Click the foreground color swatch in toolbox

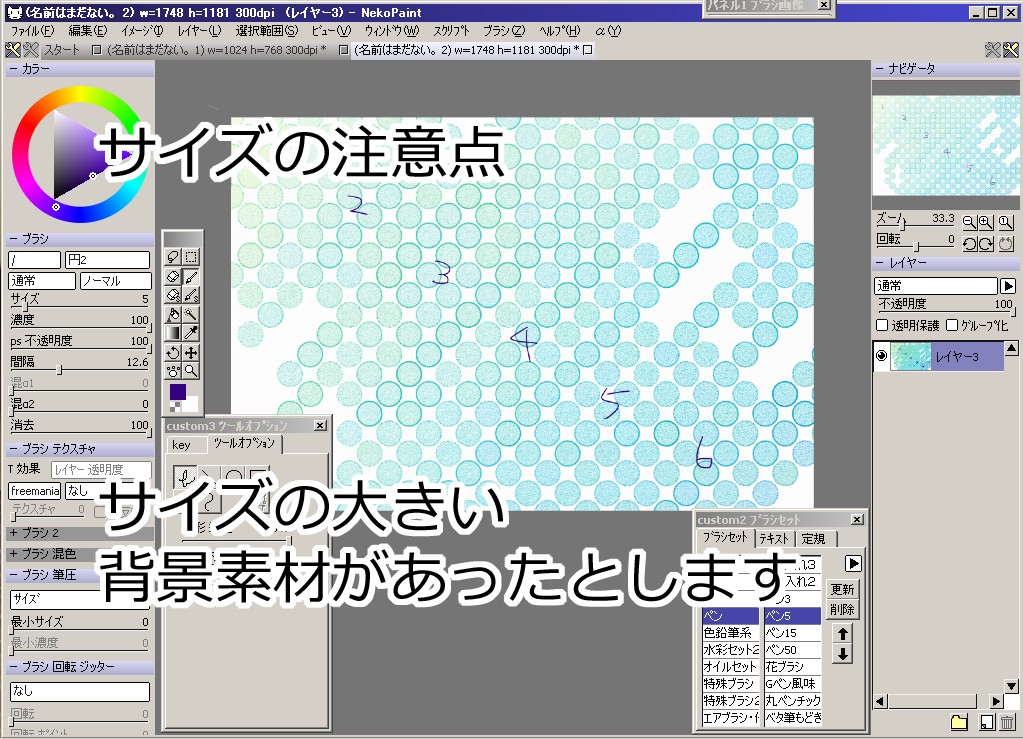177,391
